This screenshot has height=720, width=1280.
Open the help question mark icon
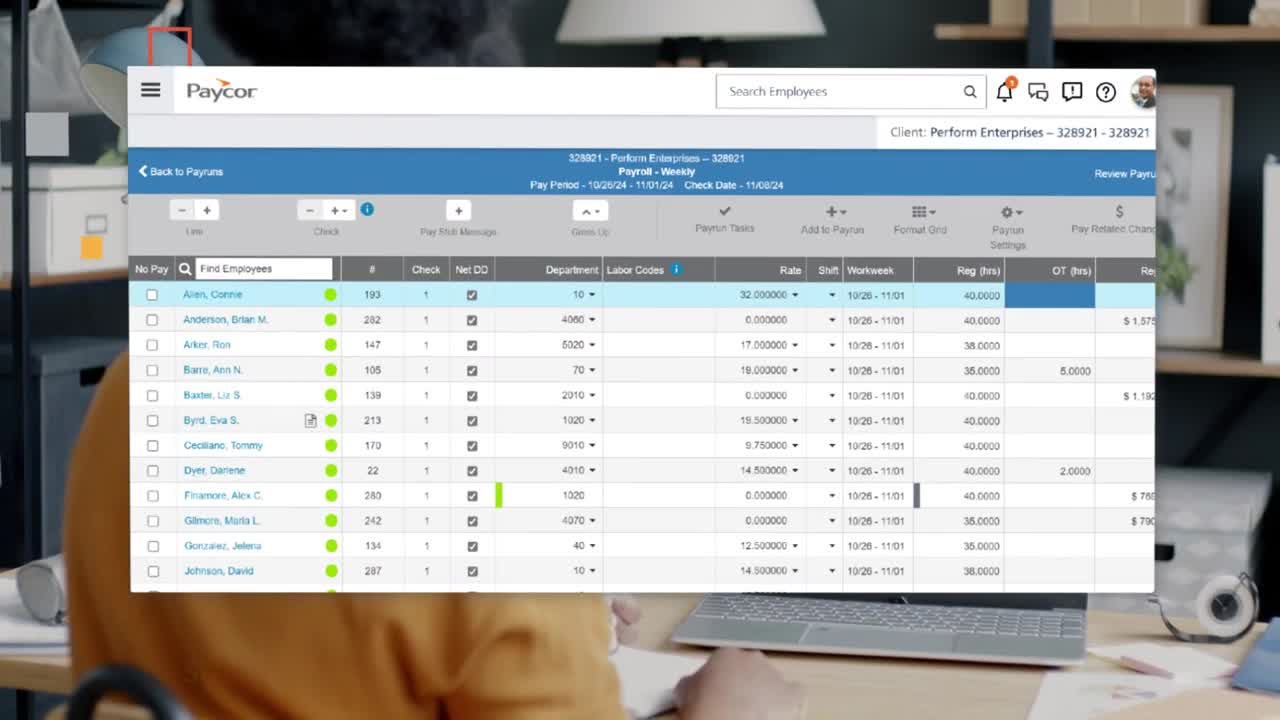(1106, 92)
